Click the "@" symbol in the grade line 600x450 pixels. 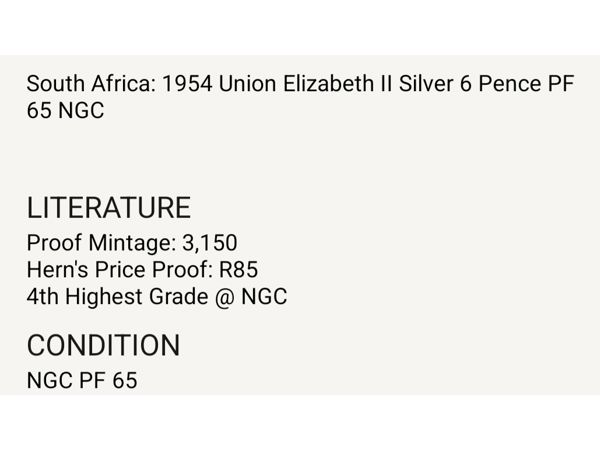[225, 296]
